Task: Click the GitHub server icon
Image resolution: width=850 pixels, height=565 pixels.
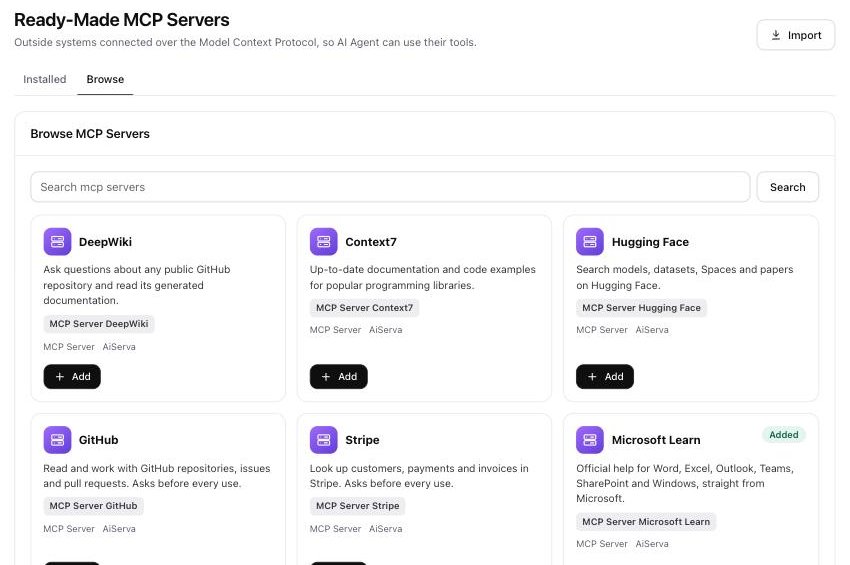Action: [x=57, y=440]
